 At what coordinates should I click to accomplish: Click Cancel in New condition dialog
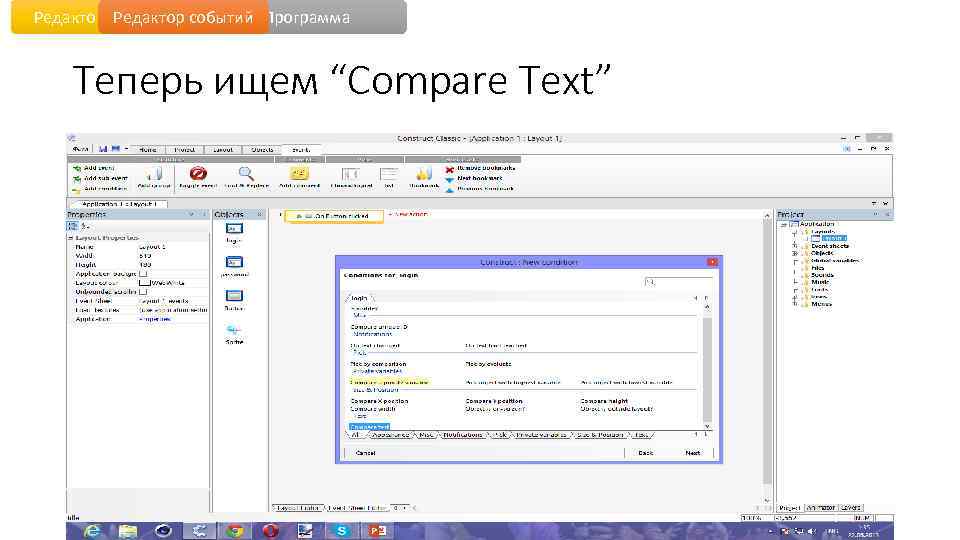[x=366, y=453]
